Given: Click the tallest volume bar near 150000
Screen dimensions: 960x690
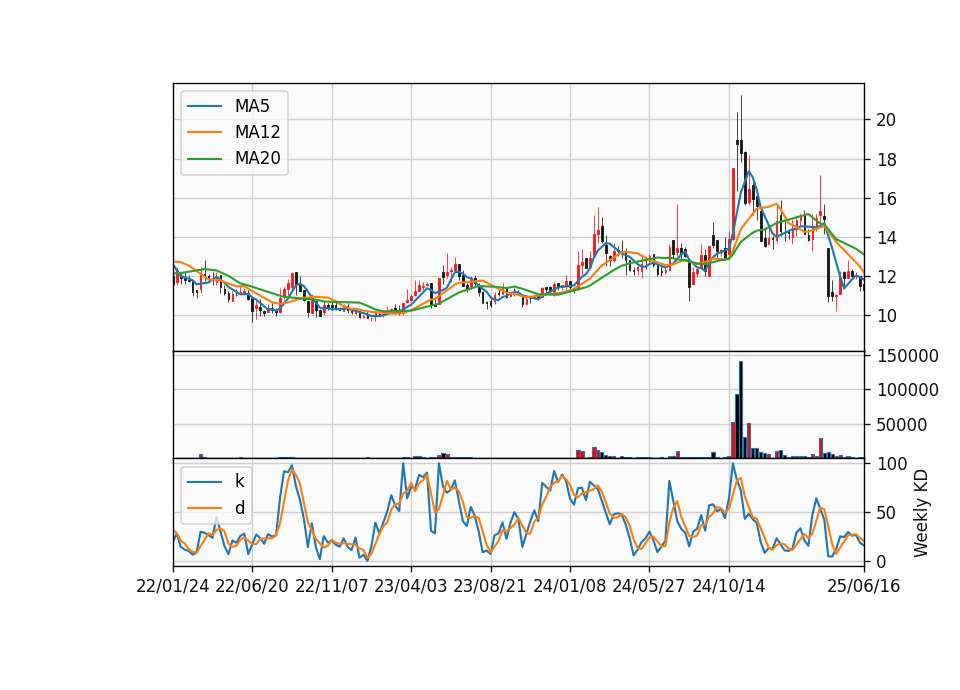Looking at the screenshot, I should click(741, 410).
